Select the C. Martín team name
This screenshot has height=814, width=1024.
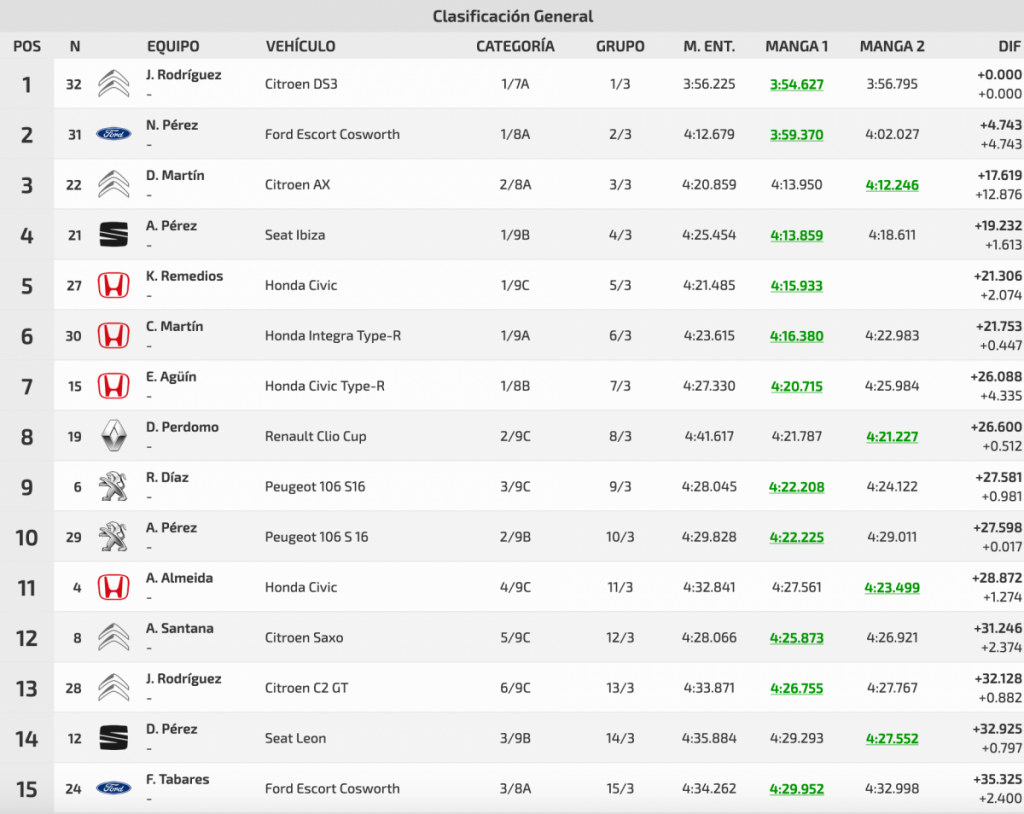(x=174, y=326)
